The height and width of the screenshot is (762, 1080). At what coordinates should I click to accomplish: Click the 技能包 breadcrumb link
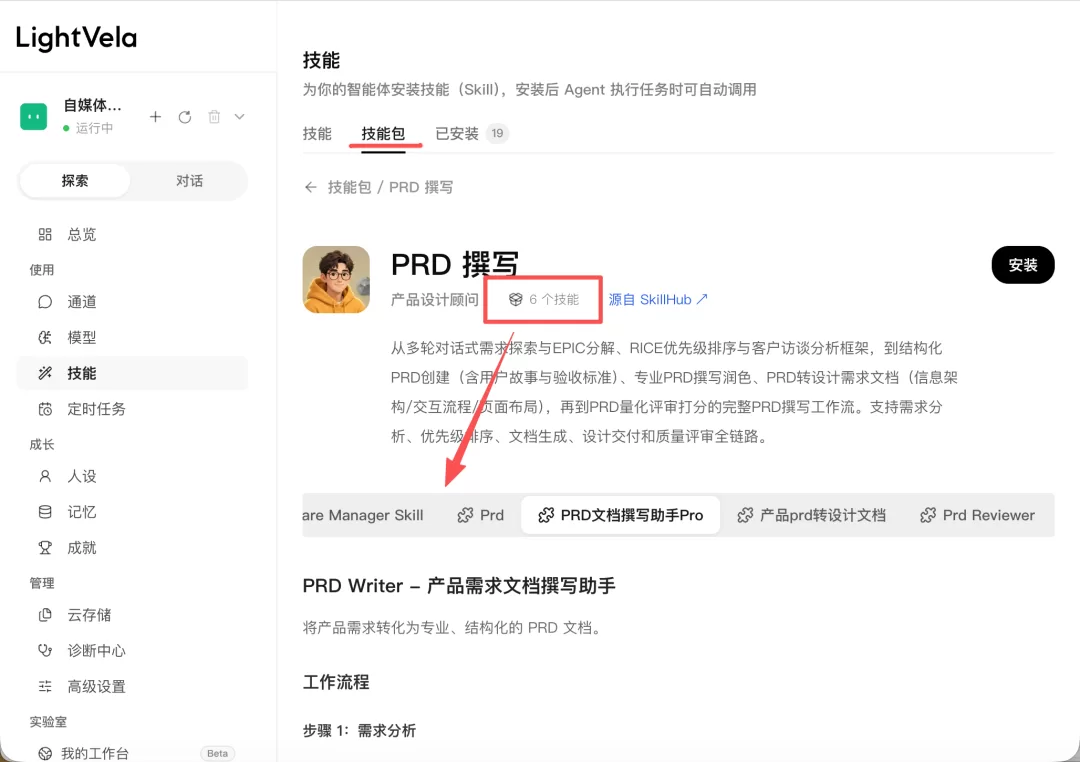click(349, 187)
